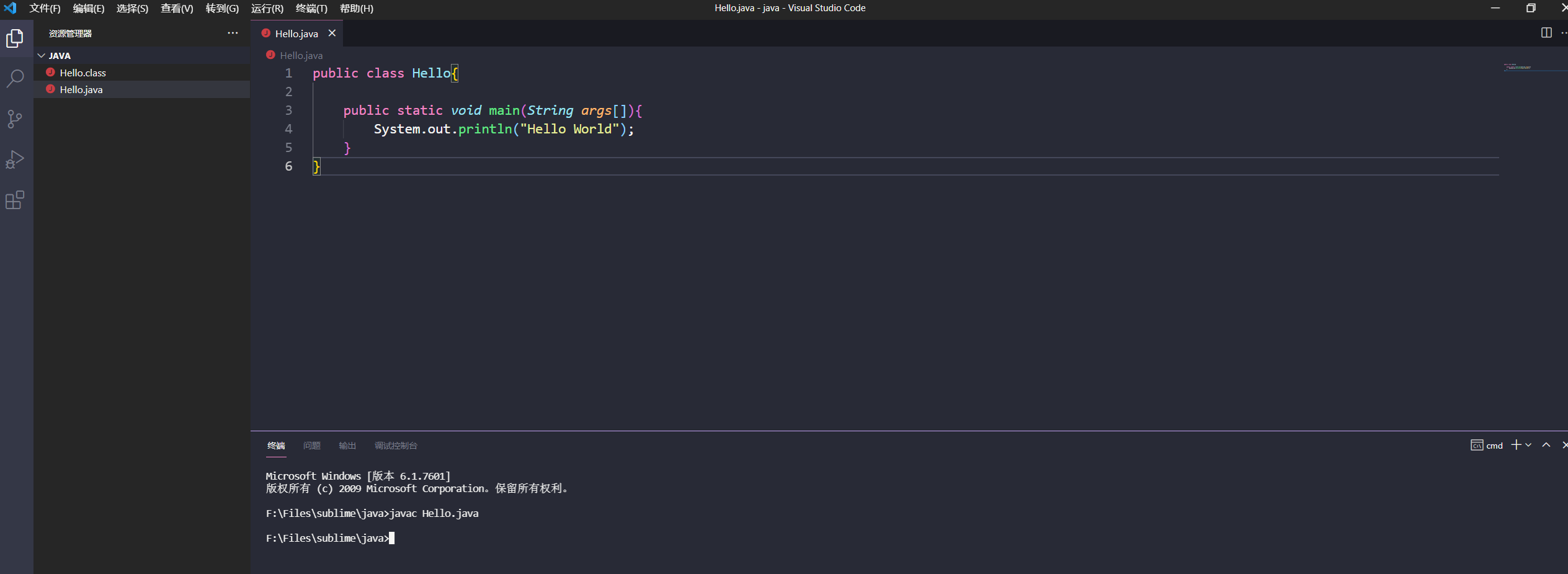Click Hello.java in the breadcrumb bar
Image resolution: width=1568 pixels, height=574 pixels.
(x=301, y=55)
